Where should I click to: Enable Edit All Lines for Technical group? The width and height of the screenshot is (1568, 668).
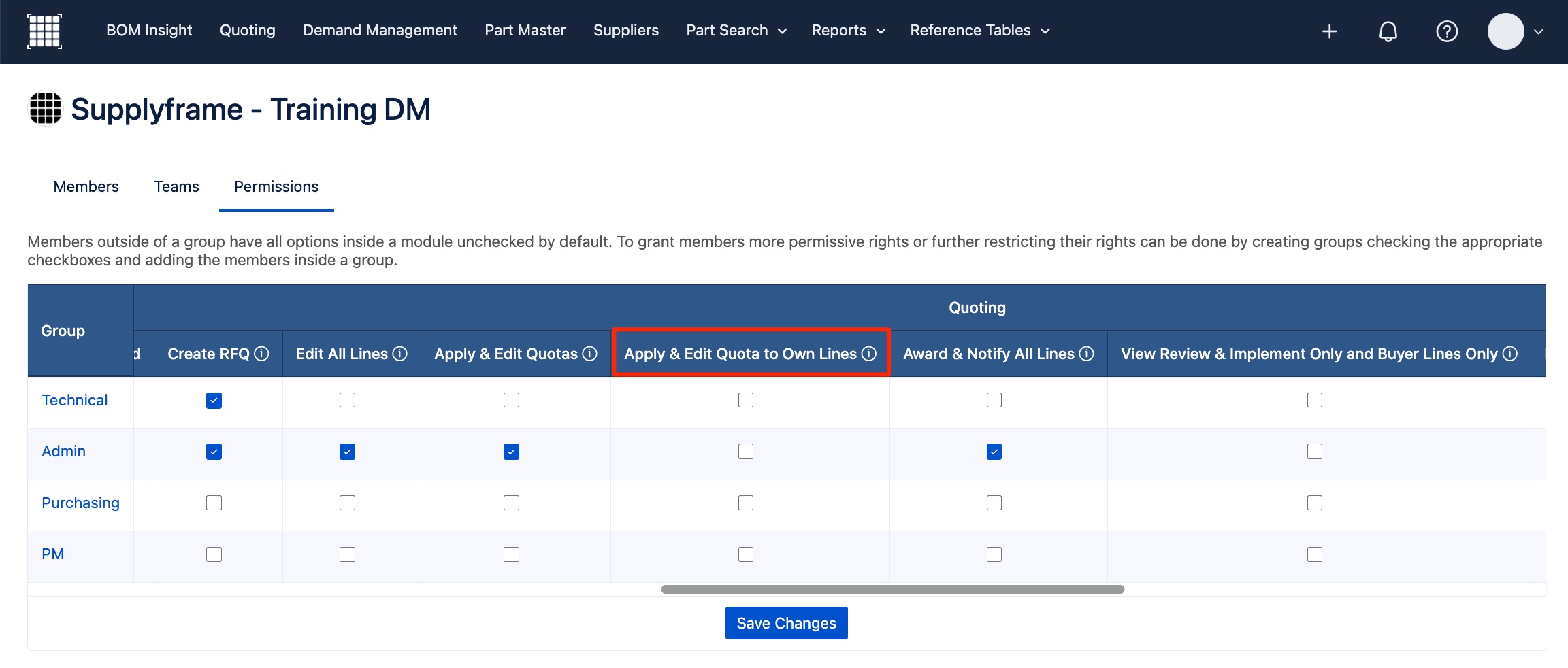point(347,400)
